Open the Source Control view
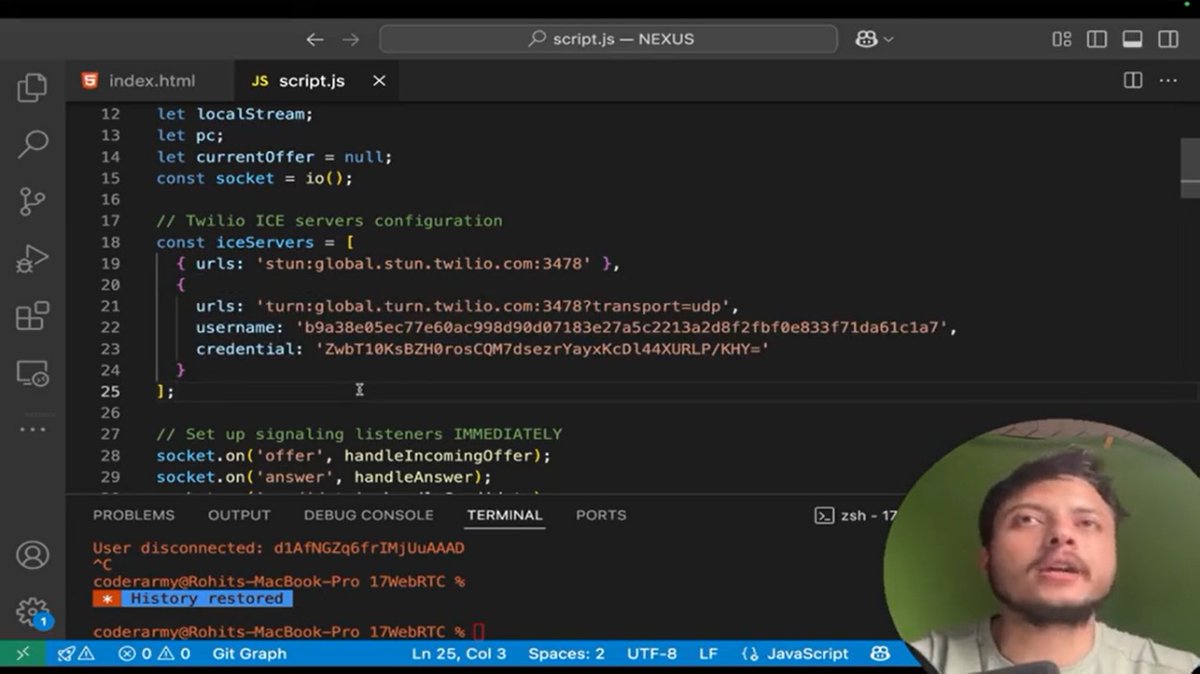Screen dimensions: 1200x674 click(x=31, y=202)
